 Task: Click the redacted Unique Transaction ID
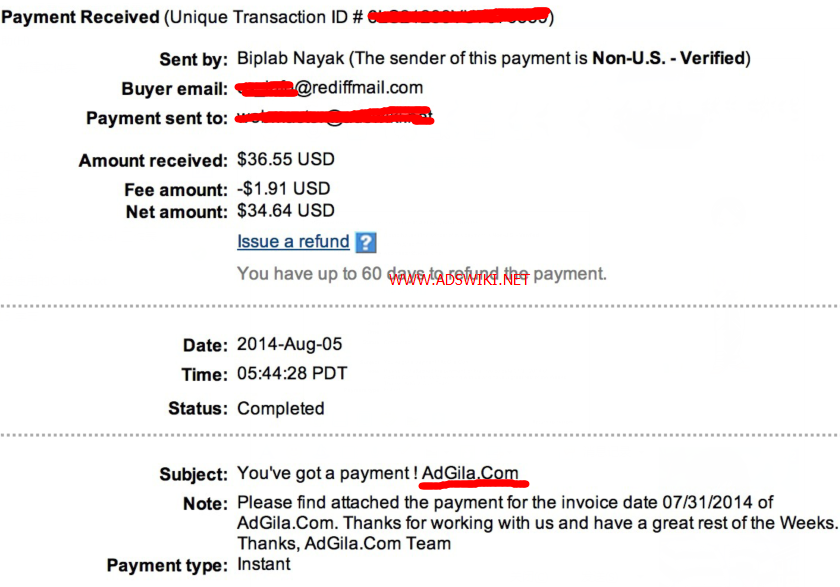coord(459,16)
